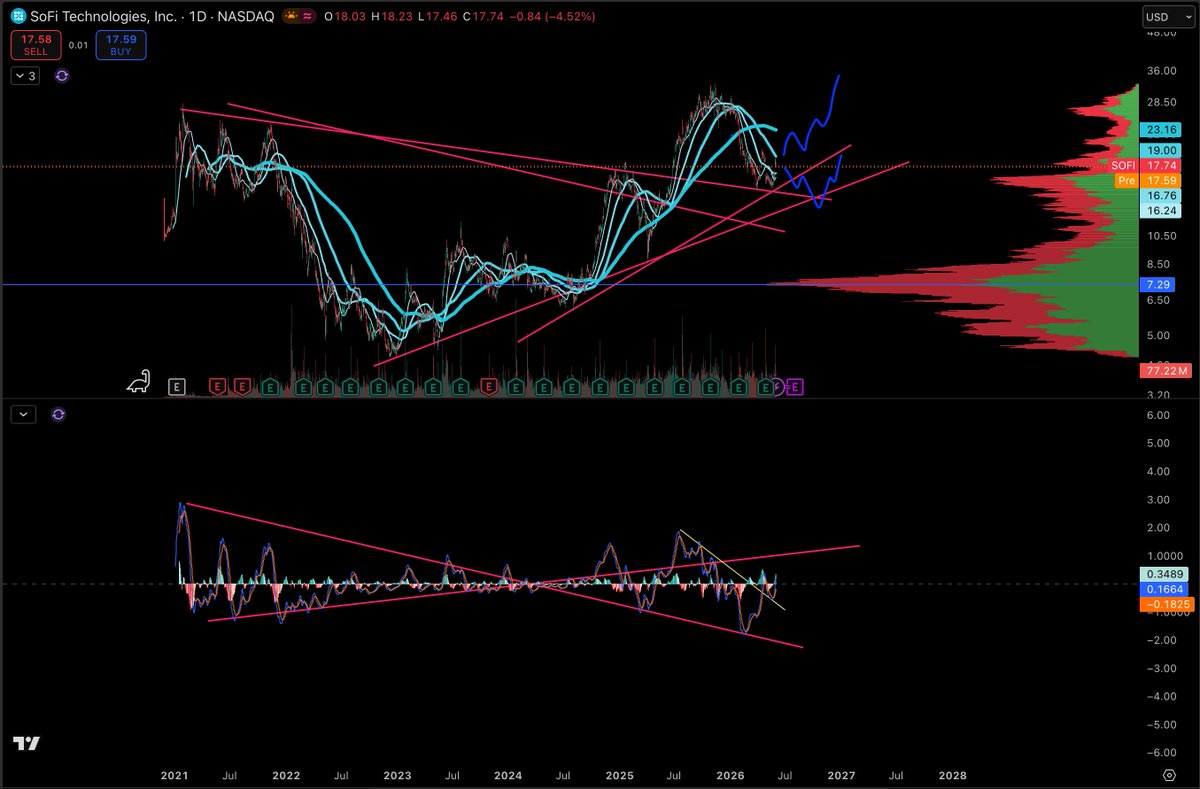This screenshot has width=1200, height=789.
Task: Open chart settings gear icon
Action: point(1169,775)
